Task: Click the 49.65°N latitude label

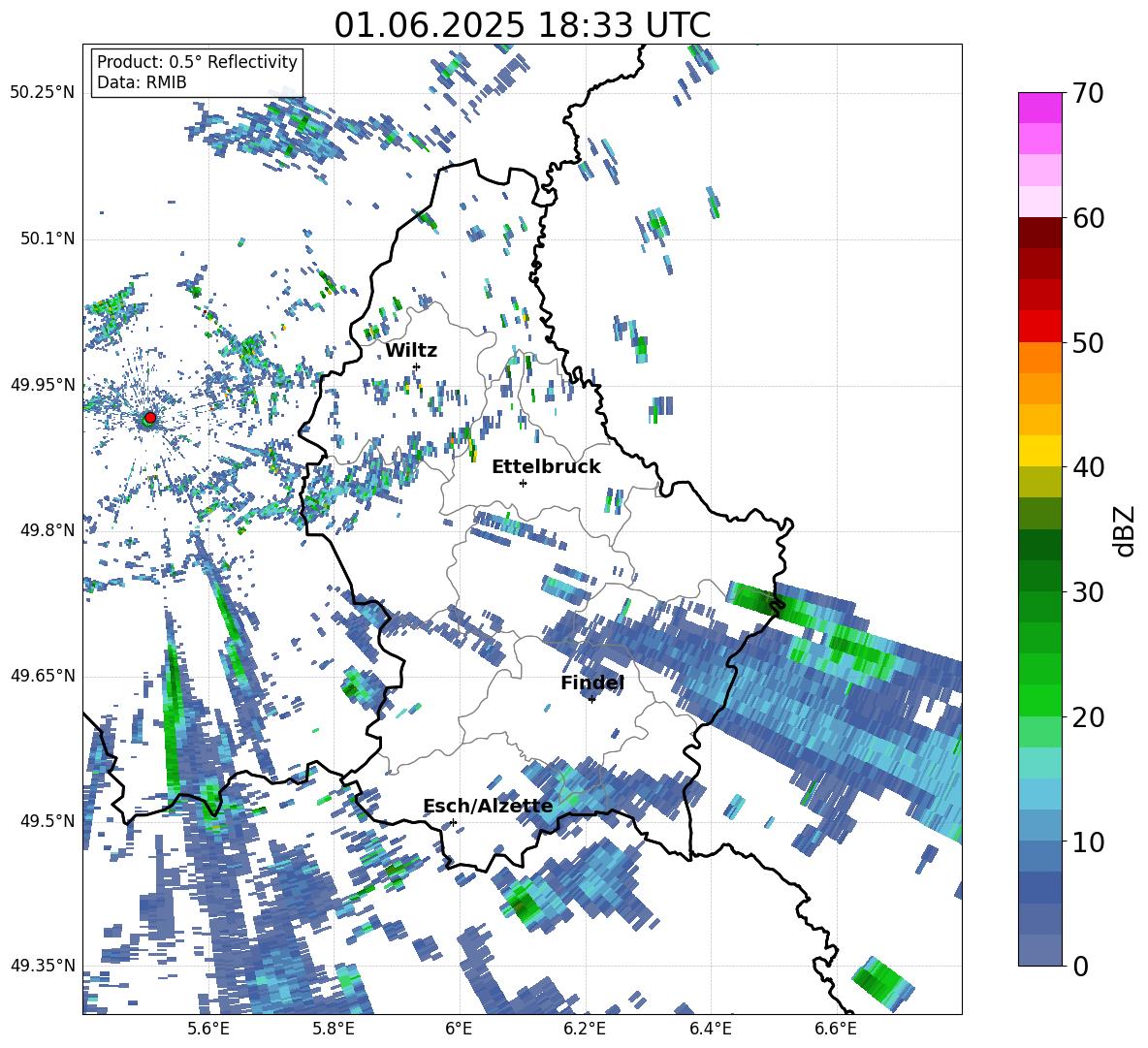Action: (43, 676)
